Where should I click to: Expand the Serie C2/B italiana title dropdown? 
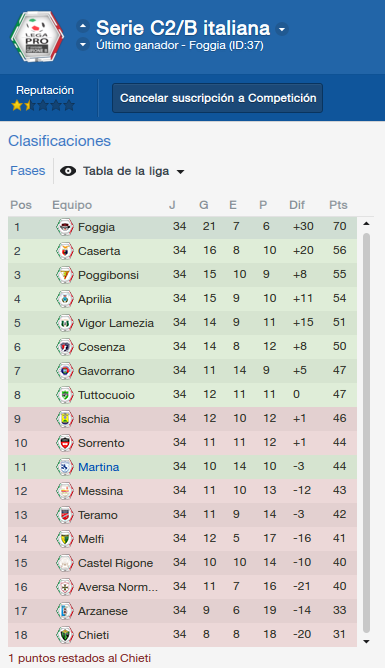282,29
